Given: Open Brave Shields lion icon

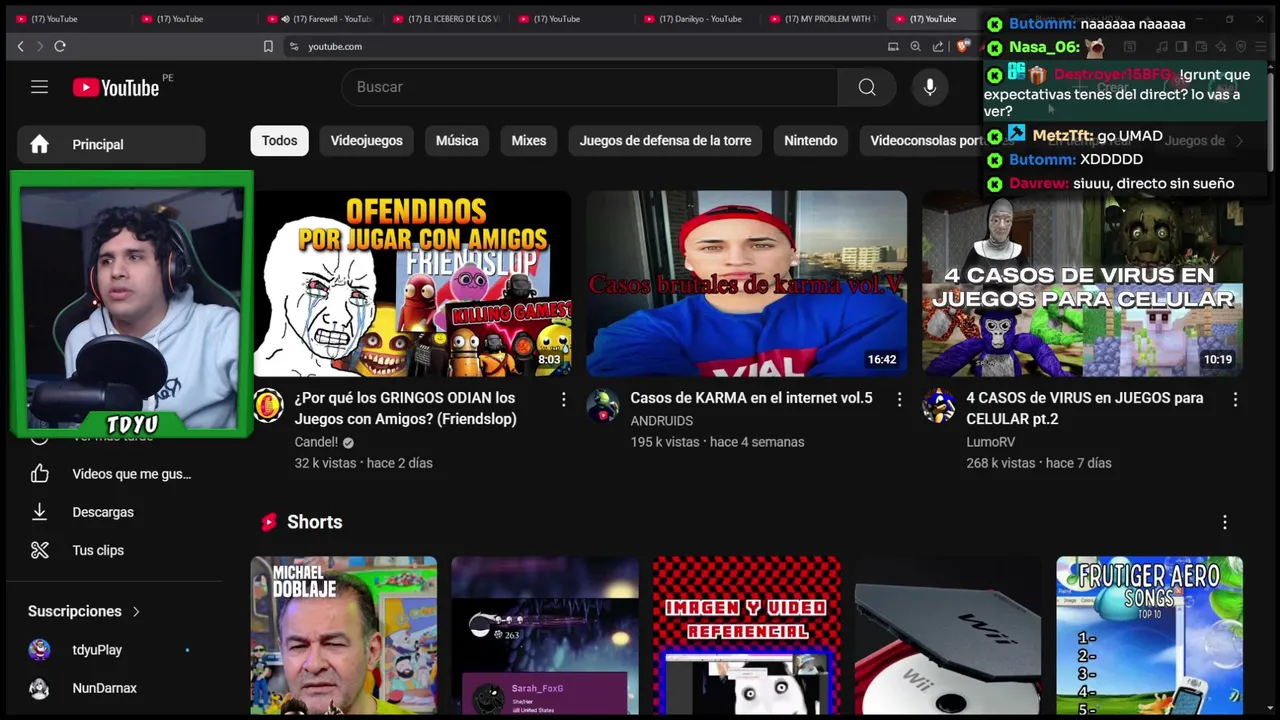Looking at the screenshot, I should pyautogui.click(x=963, y=46).
